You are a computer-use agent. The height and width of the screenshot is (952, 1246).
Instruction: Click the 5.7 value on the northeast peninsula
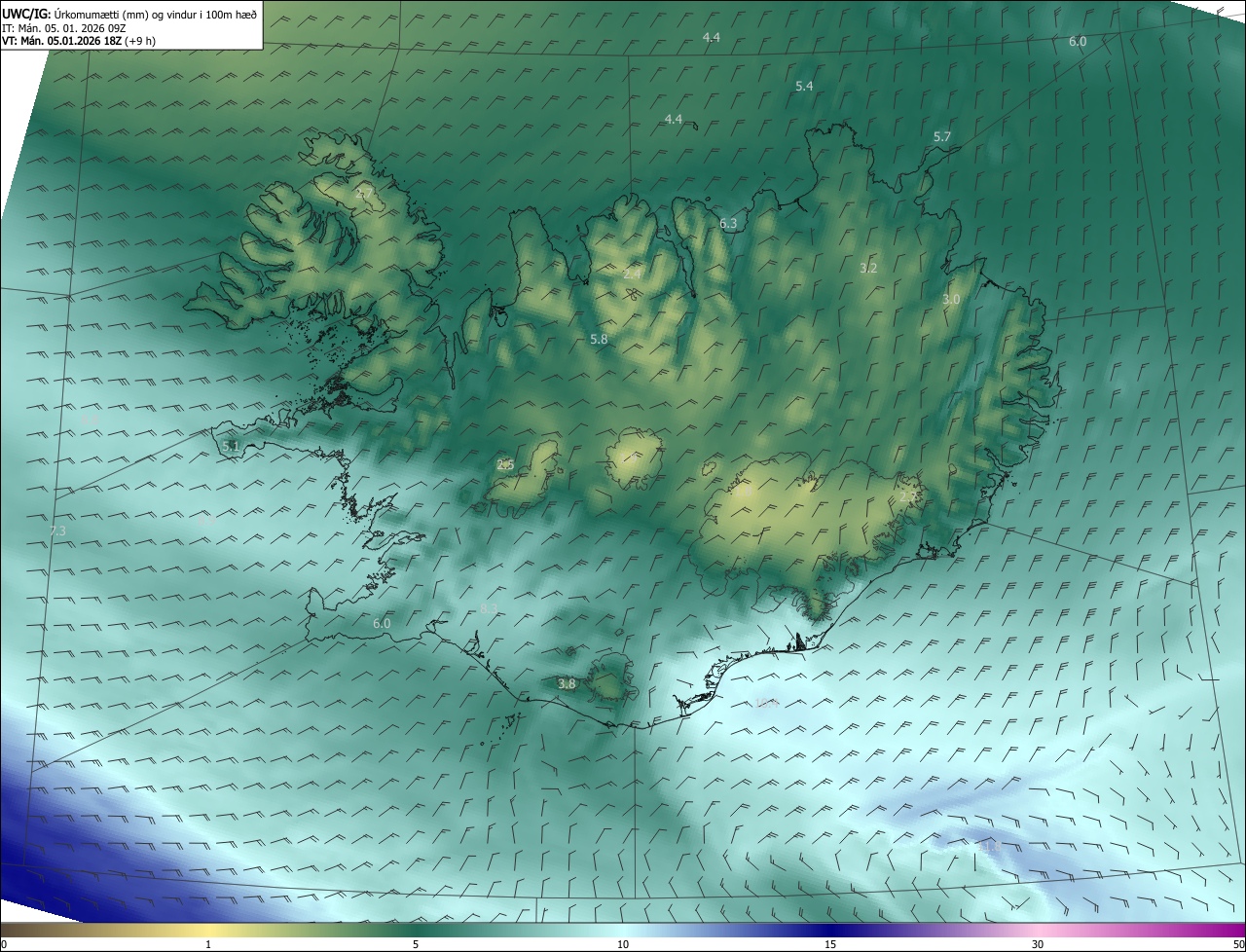tap(942, 136)
